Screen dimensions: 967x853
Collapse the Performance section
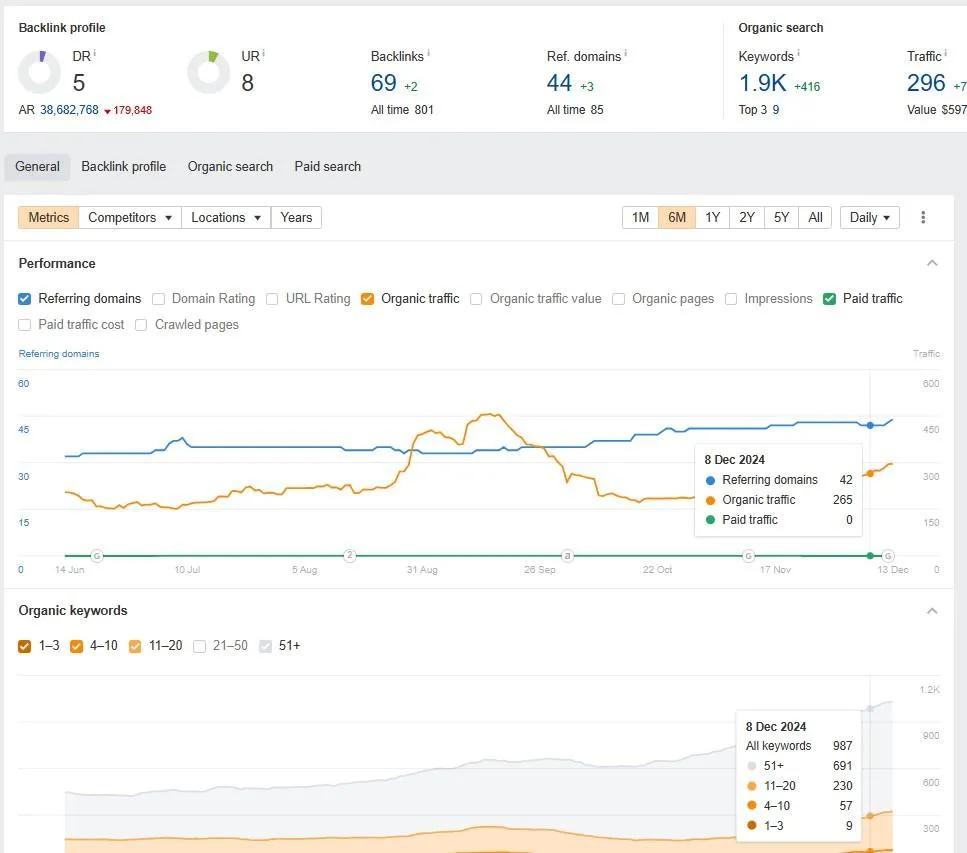tap(932, 263)
